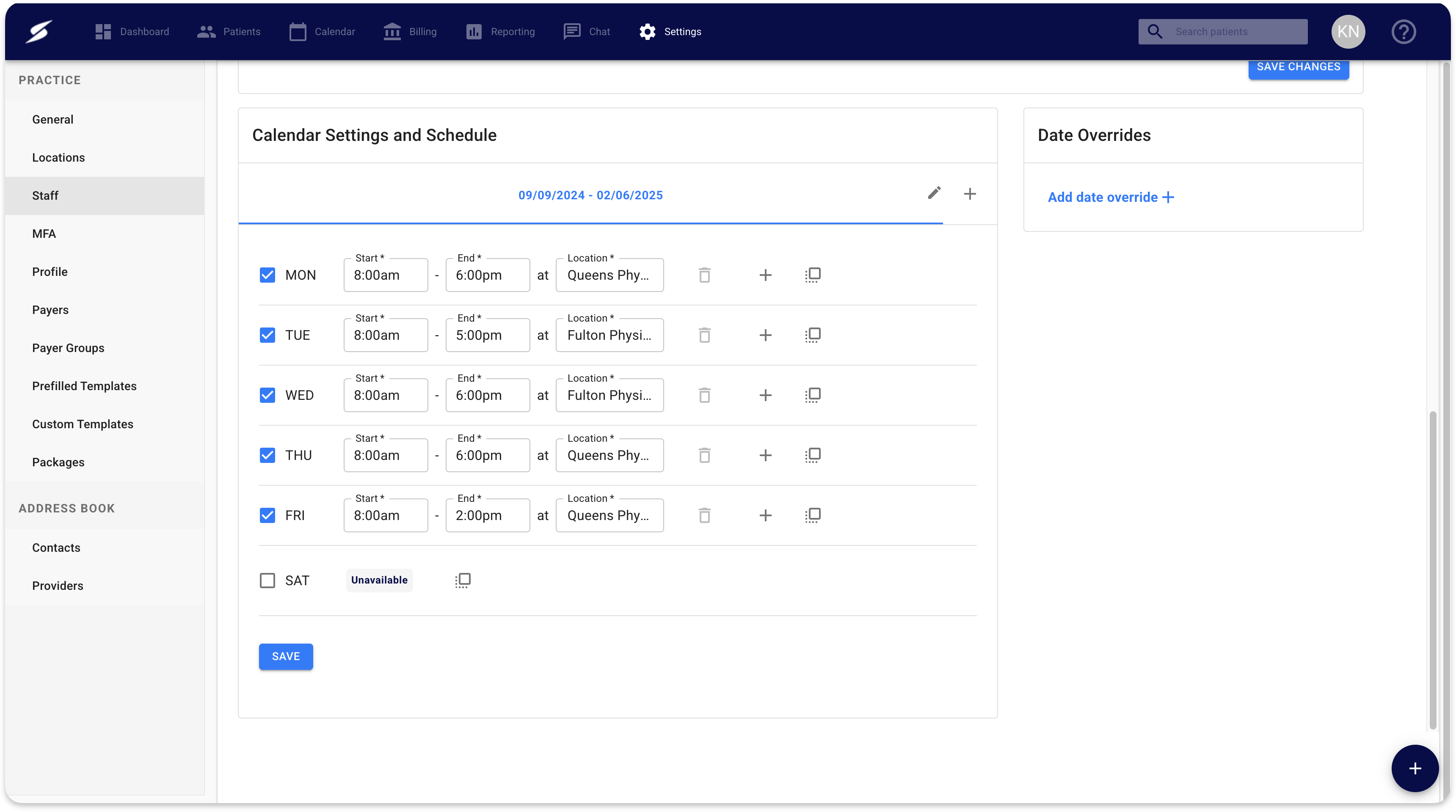Image resolution: width=1456 pixels, height=812 pixels.
Task: Open Settings in top navigation
Action: pyautogui.click(x=670, y=32)
